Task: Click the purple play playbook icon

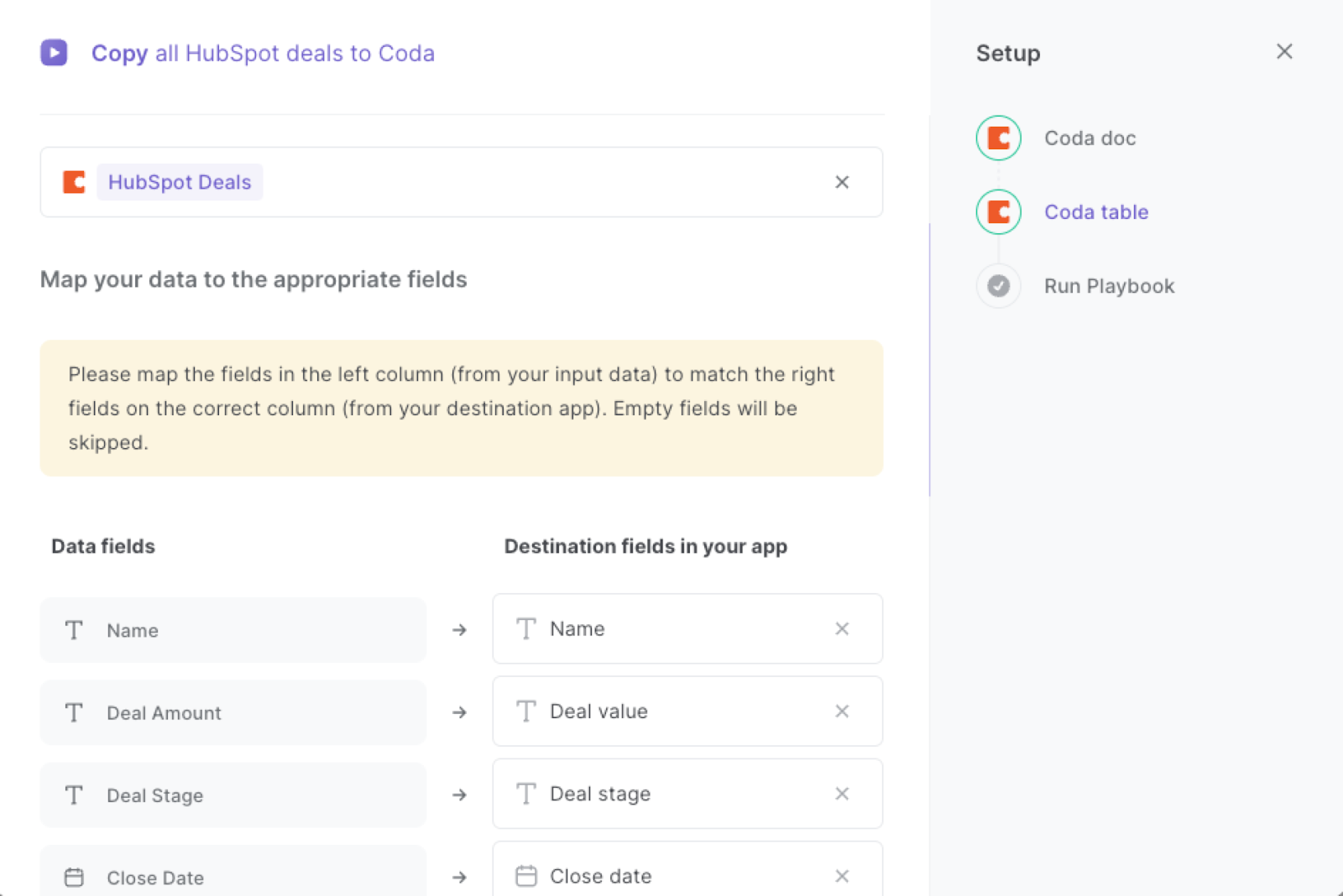Action: [54, 53]
